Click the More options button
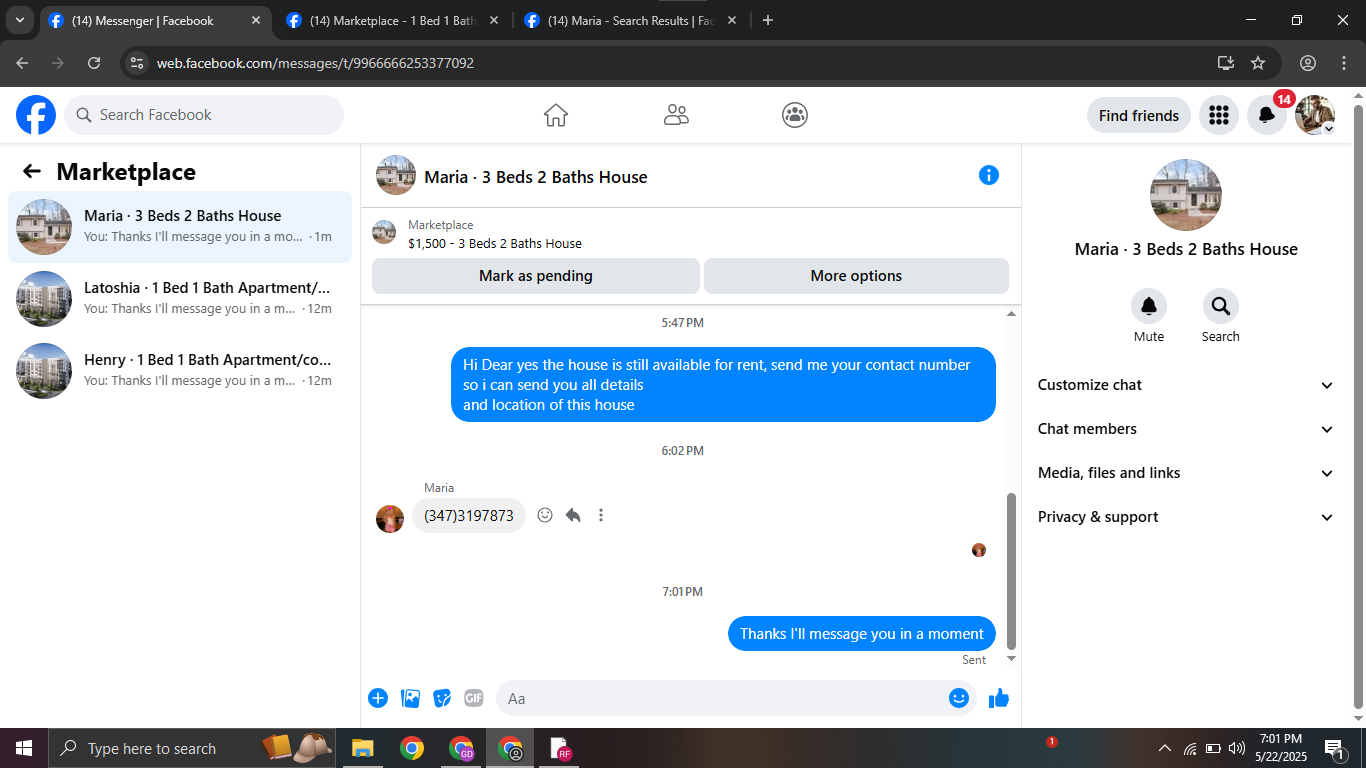The height and width of the screenshot is (768, 1366). coord(856,276)
